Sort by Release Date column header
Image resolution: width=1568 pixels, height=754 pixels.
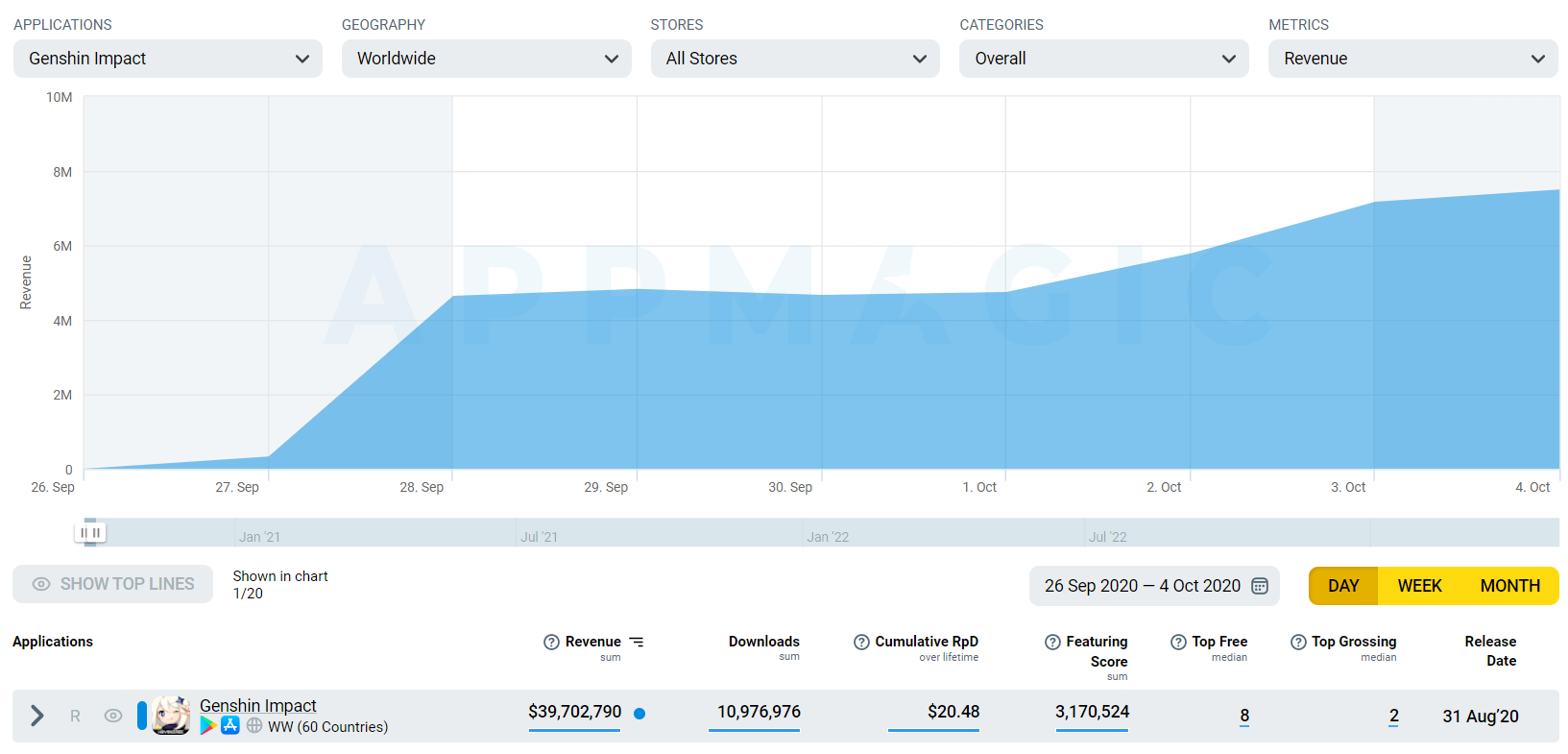(1490, 650)
